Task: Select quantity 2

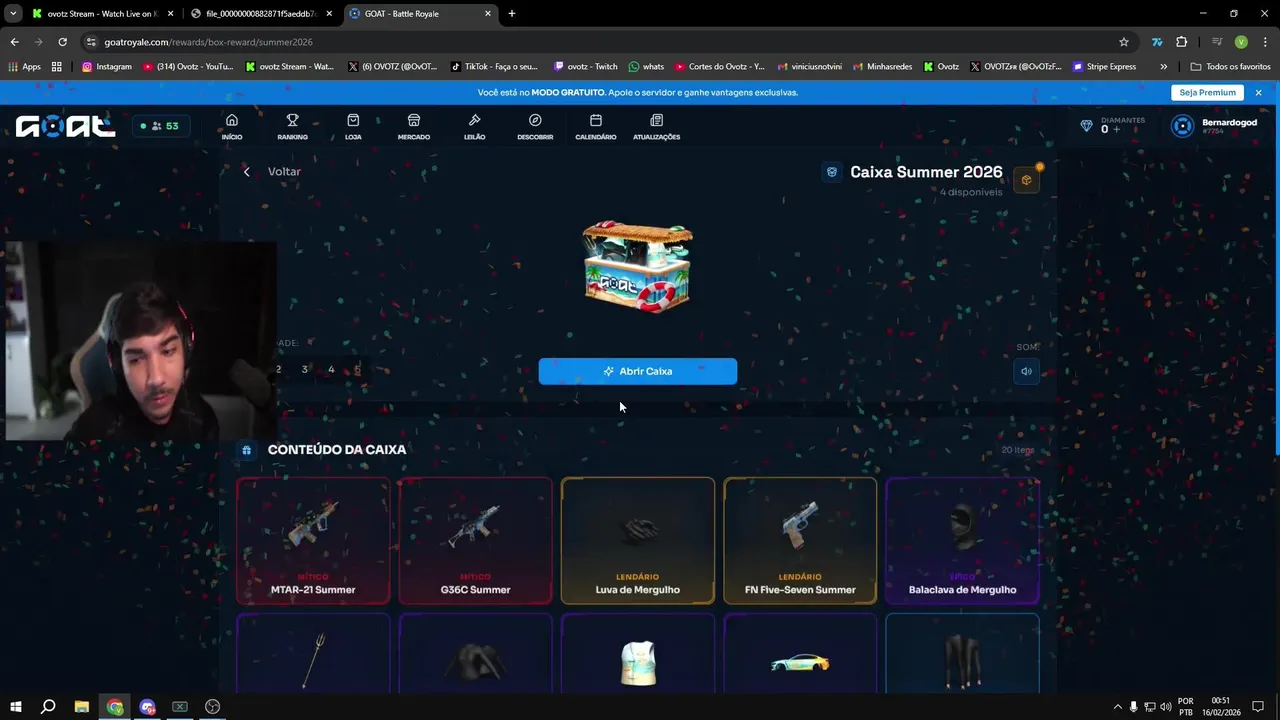Action: click(279, 370)
